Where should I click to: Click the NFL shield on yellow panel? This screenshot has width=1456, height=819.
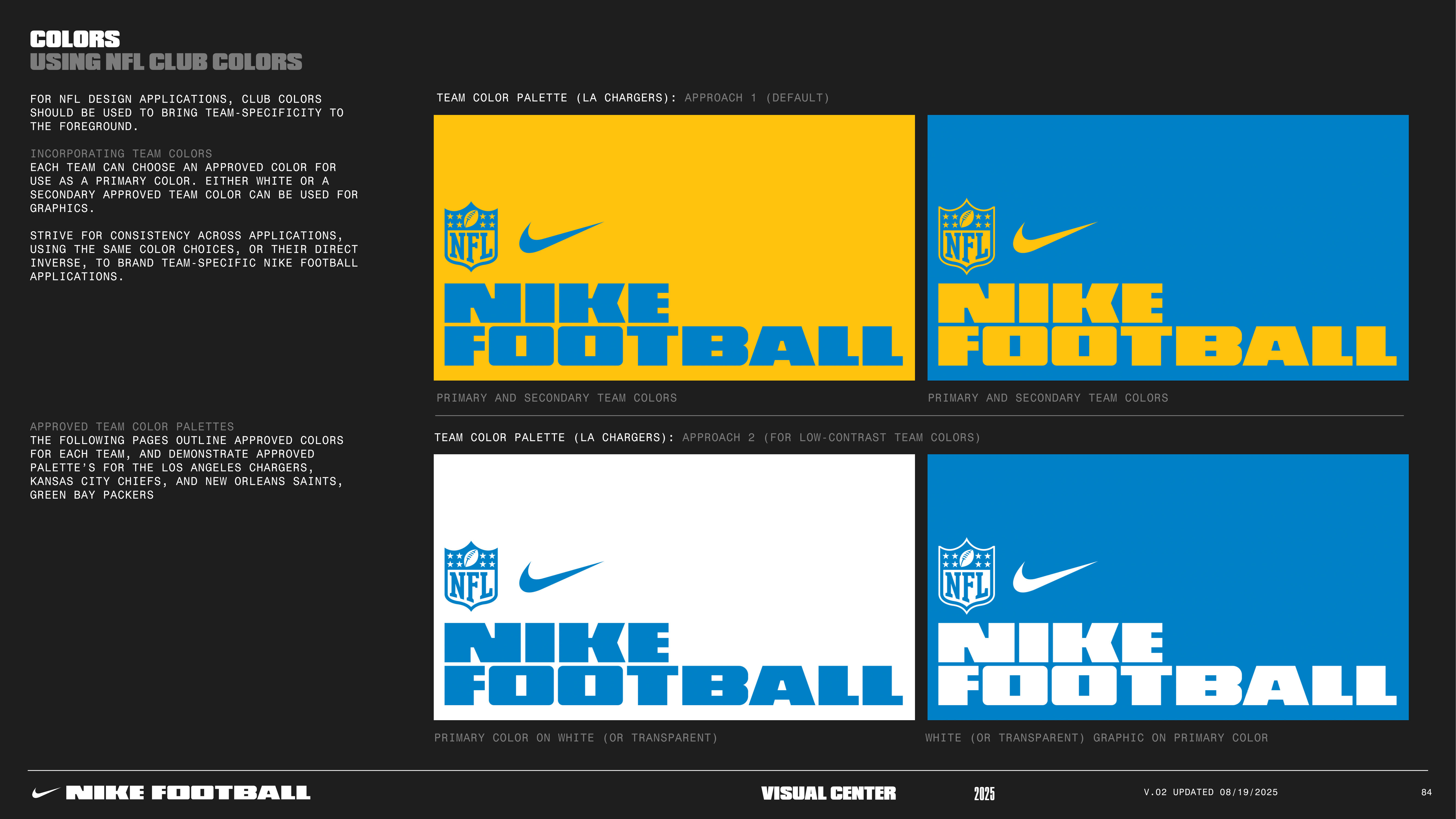click(471, 236)
